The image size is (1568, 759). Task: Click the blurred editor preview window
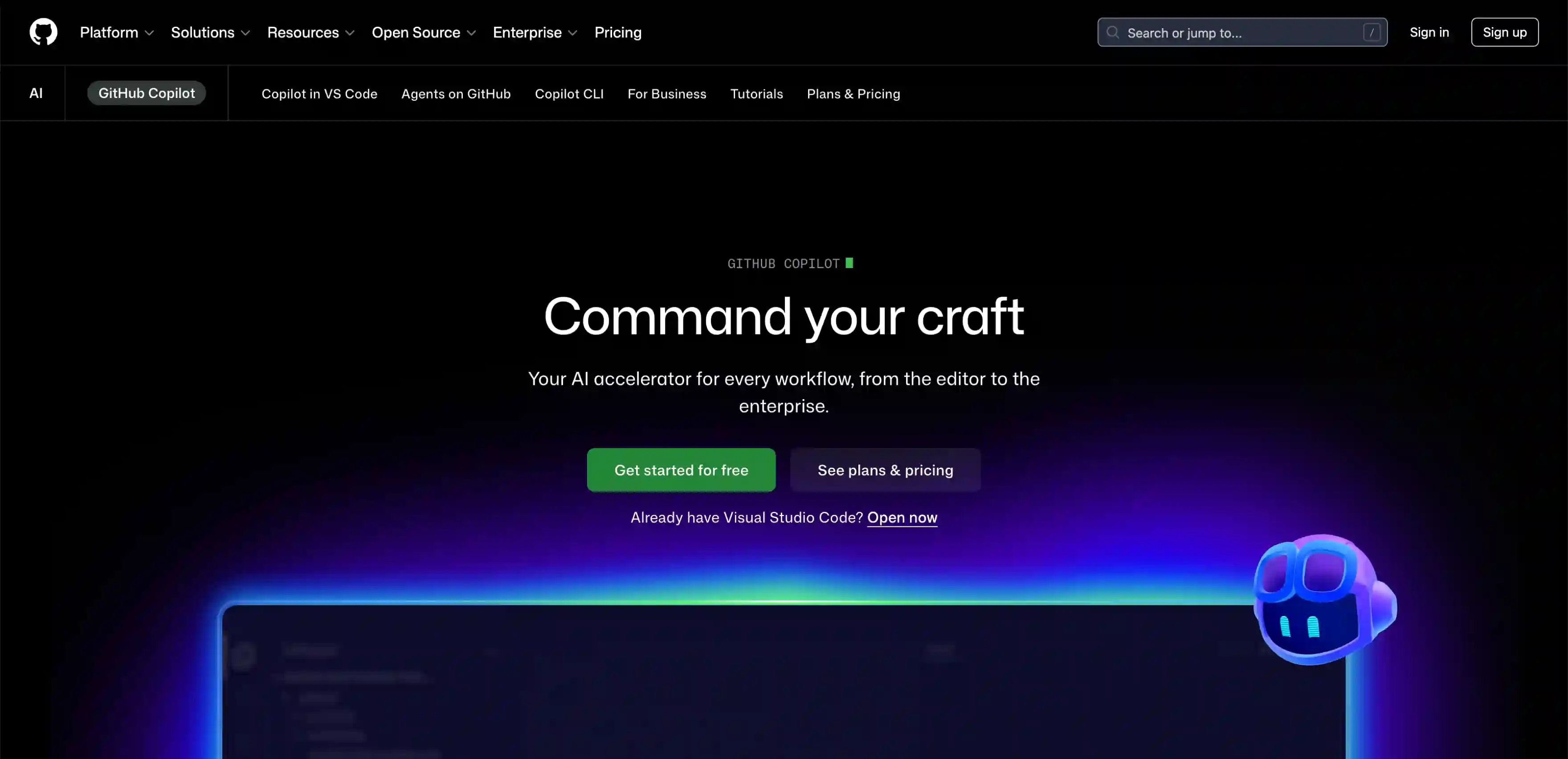(784, 681)
